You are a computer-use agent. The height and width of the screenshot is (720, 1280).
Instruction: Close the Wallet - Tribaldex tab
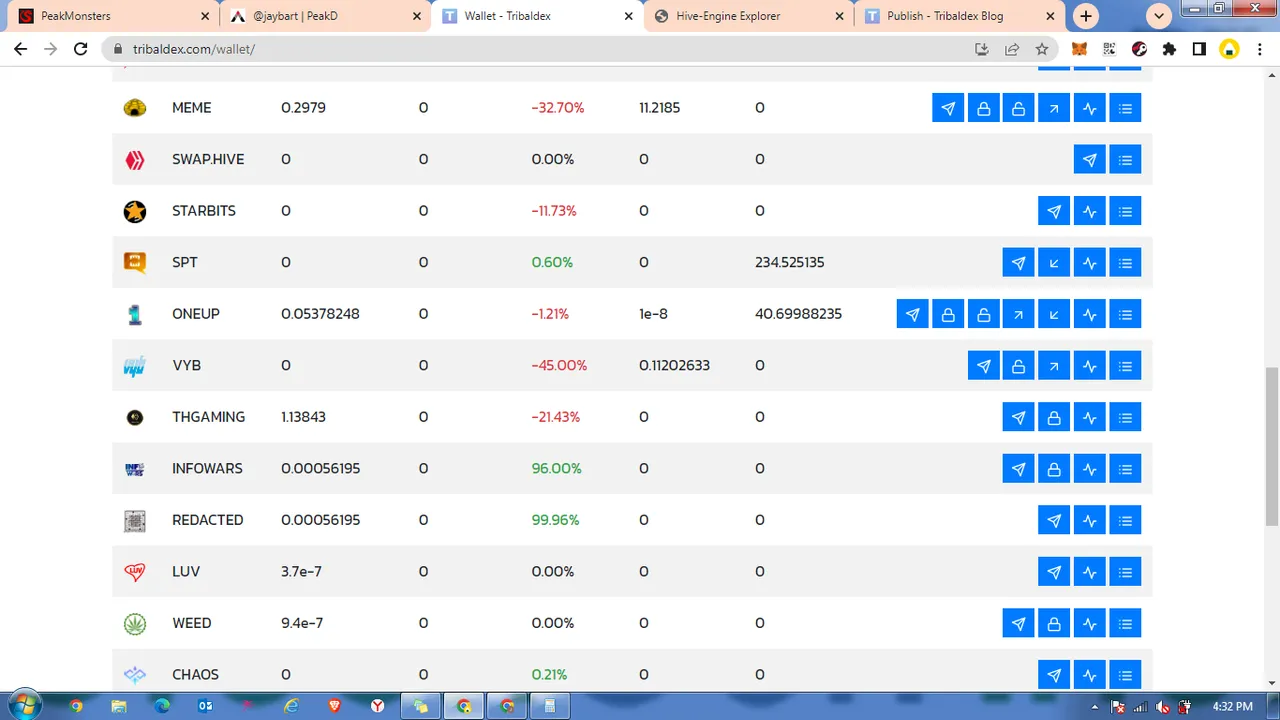pos(628,16)
